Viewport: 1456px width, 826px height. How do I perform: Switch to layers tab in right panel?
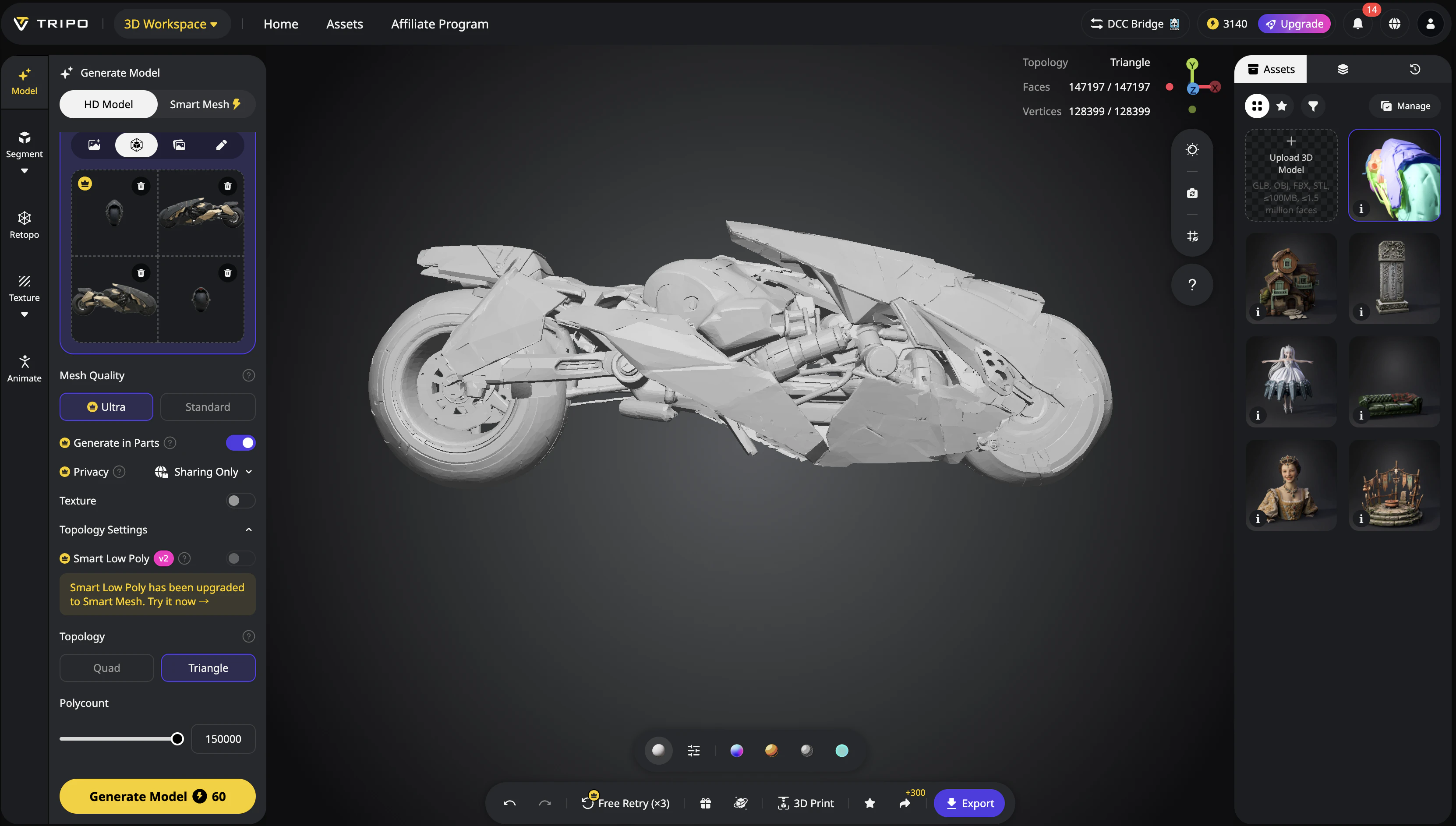(x=1343, y=69)
